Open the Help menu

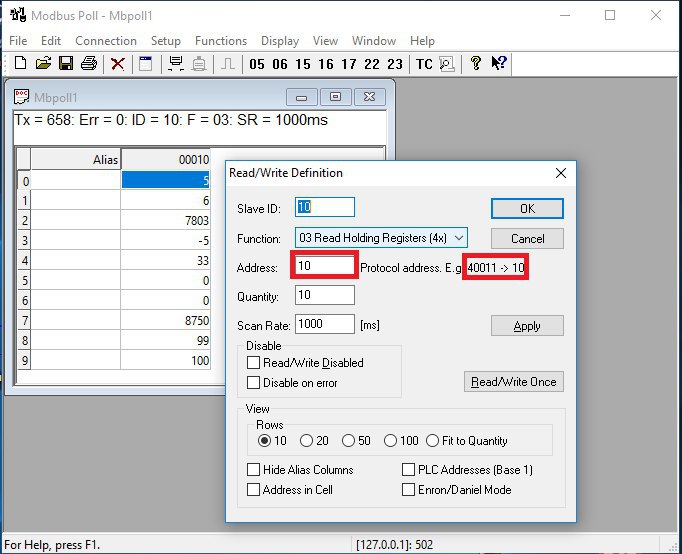click(x=422, y=41)
